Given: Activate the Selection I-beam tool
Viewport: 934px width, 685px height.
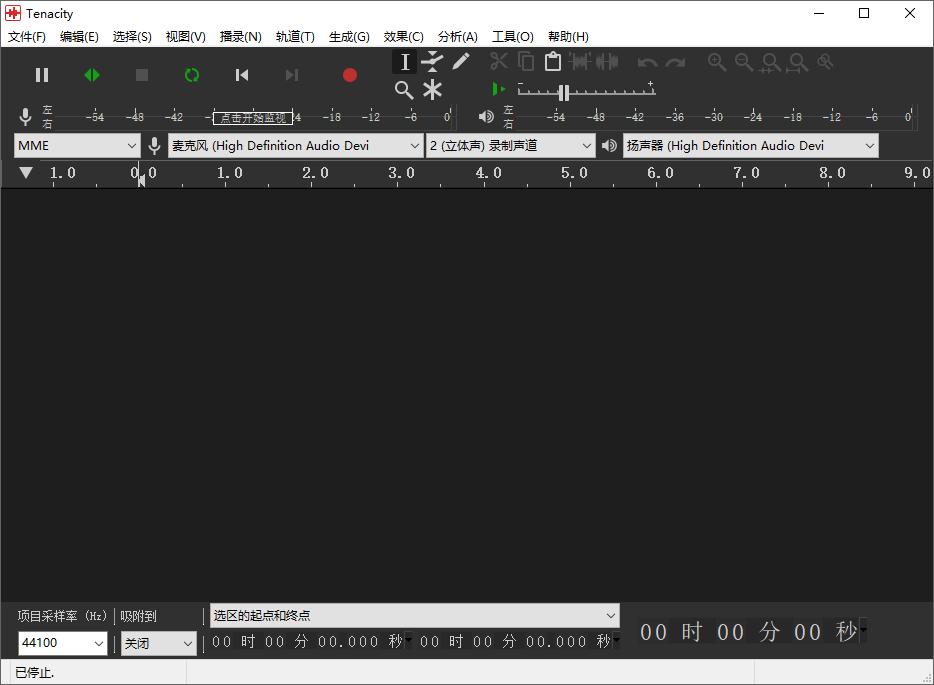Looking at the screenshot, I should (404, 61).
